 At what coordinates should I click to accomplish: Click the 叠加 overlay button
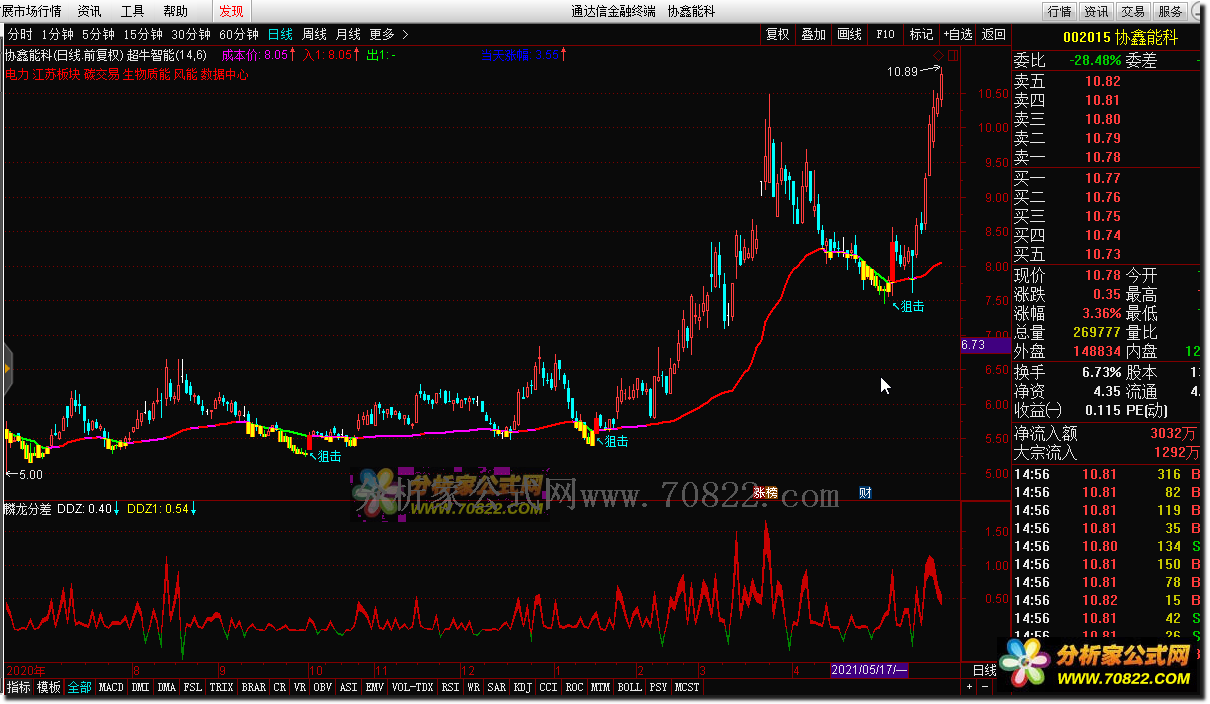click(813, 34)
